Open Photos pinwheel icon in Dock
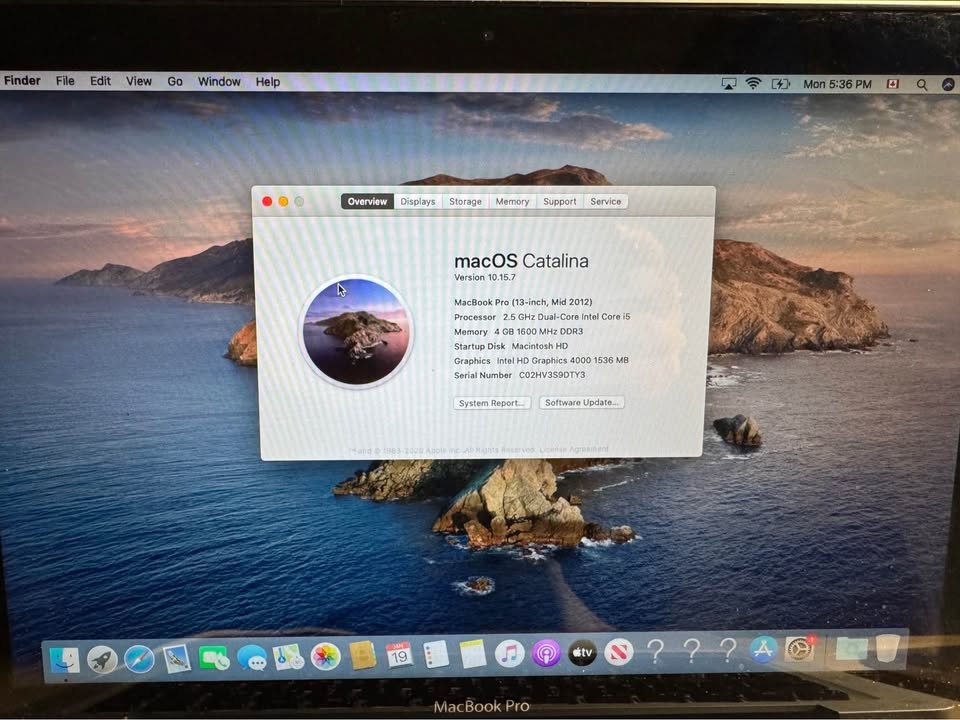 [x=326, y=656]
